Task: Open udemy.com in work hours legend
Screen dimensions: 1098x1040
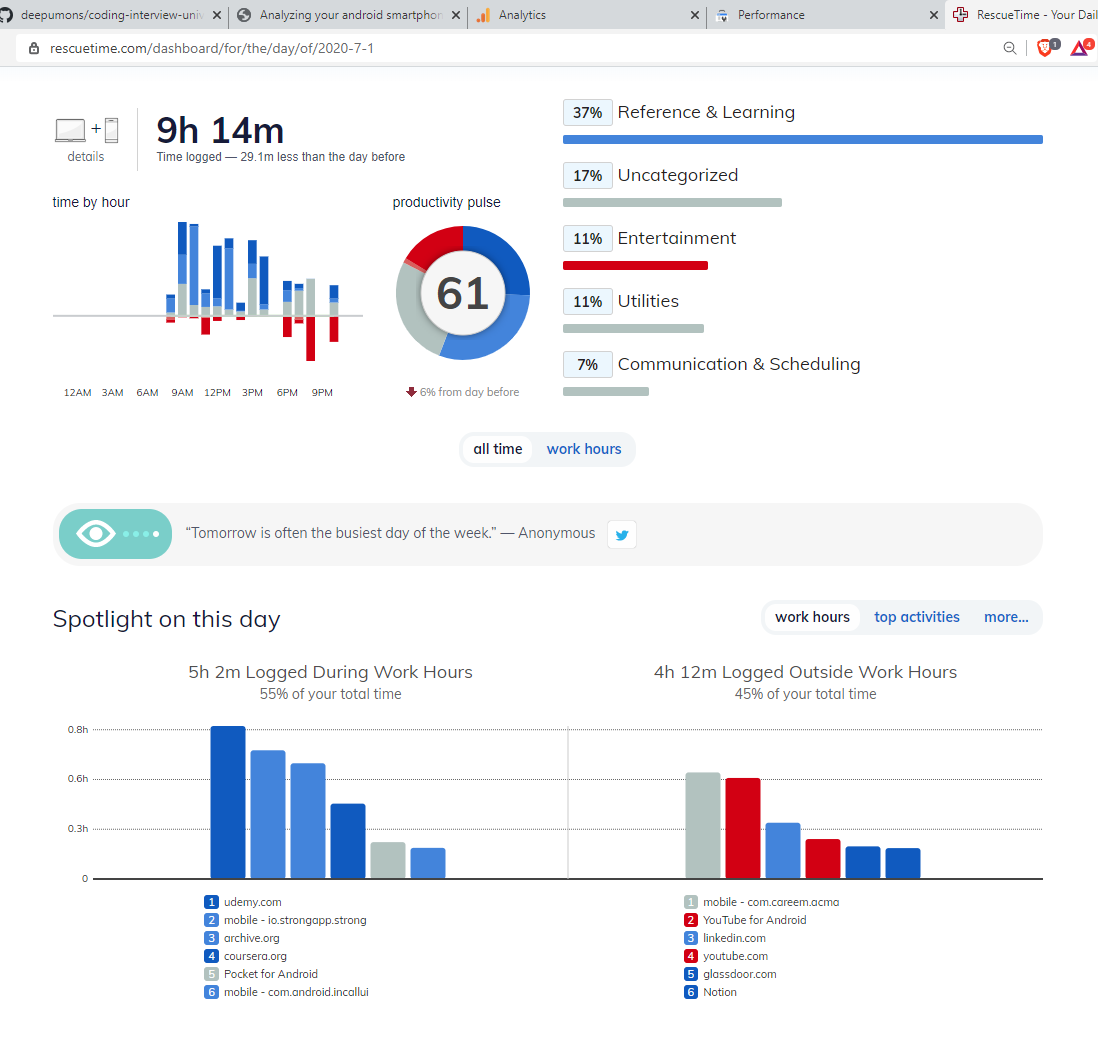Action: tap(252, 902)
